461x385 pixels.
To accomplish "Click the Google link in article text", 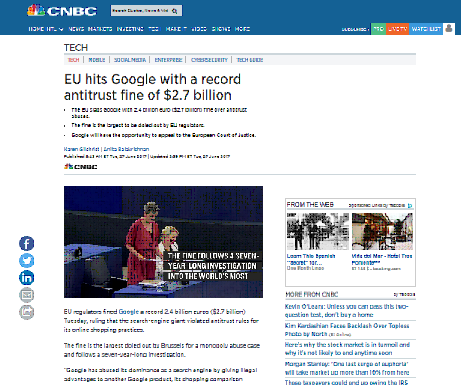I will (129, 312).
